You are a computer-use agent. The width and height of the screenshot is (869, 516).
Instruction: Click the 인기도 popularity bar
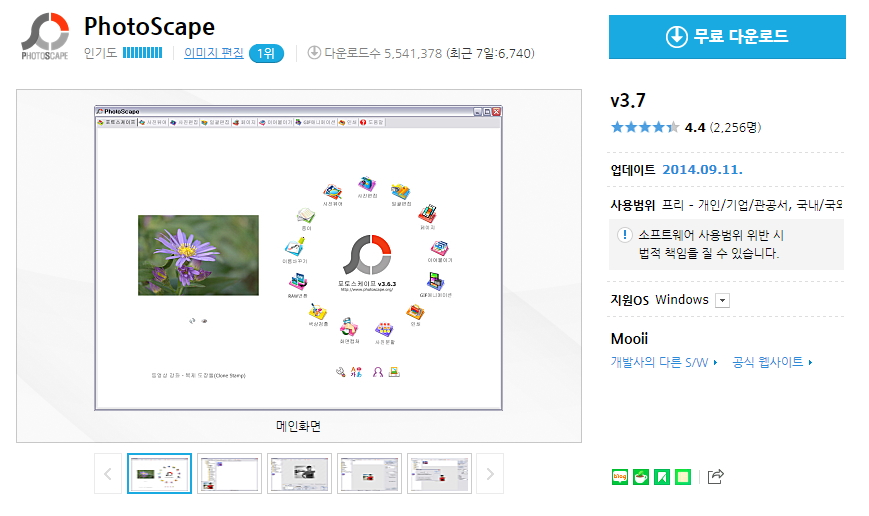tap(142, 53)
